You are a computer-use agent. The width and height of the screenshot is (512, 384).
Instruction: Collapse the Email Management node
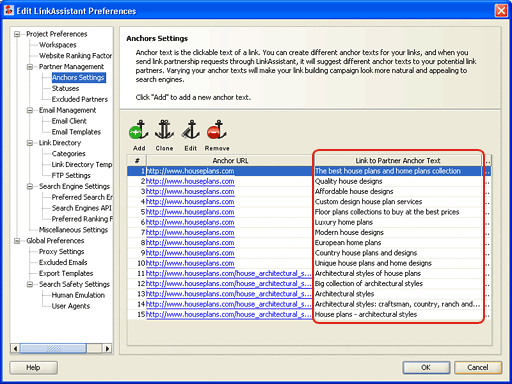tap(30, 110)
